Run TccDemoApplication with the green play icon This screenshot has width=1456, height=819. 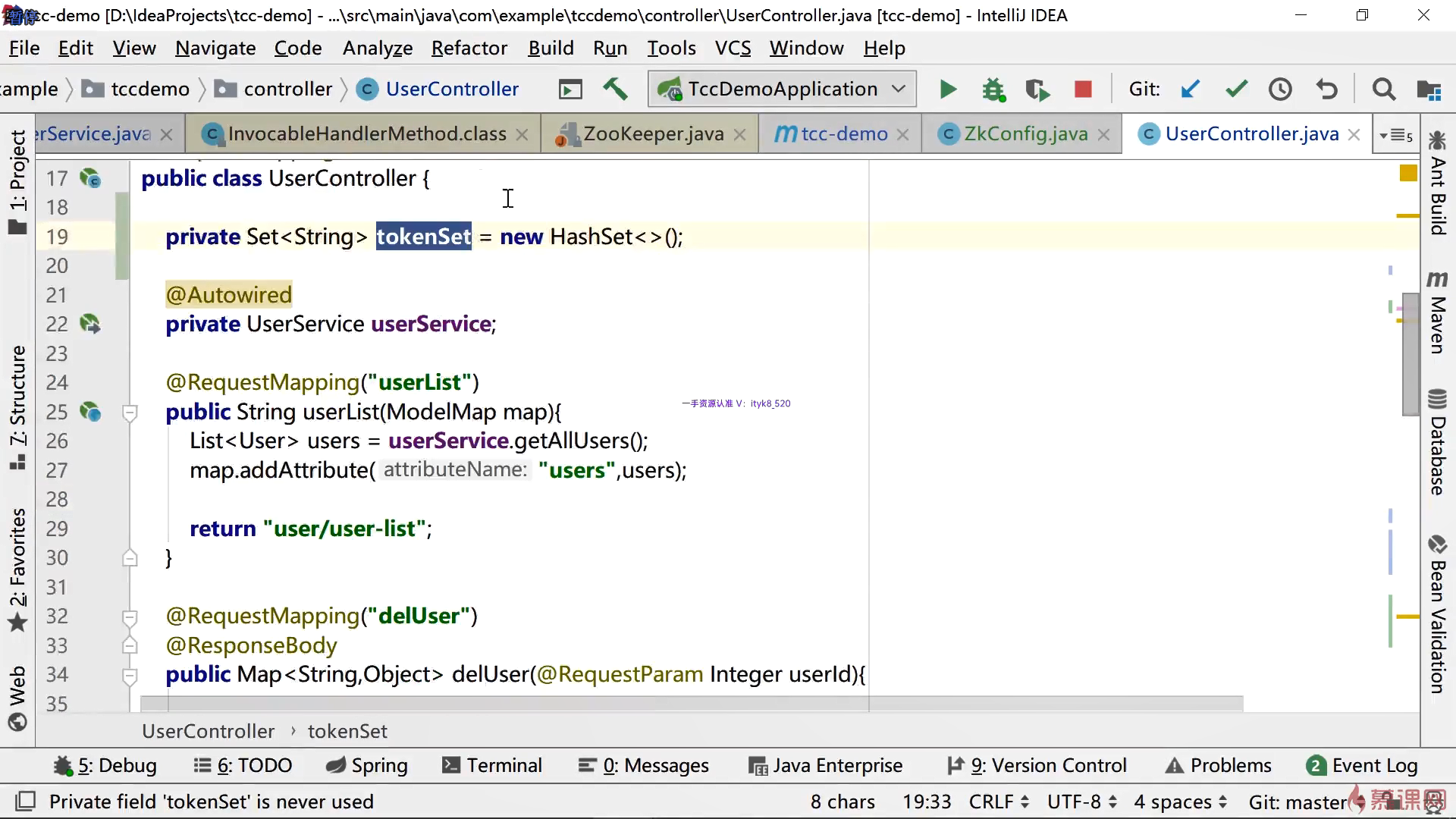(948, 89)
